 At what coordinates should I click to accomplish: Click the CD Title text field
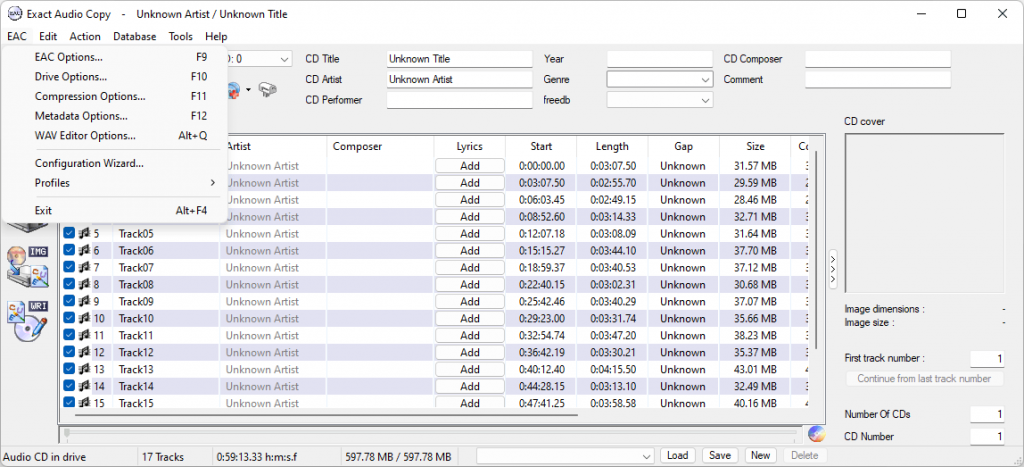tap(459, 59)
